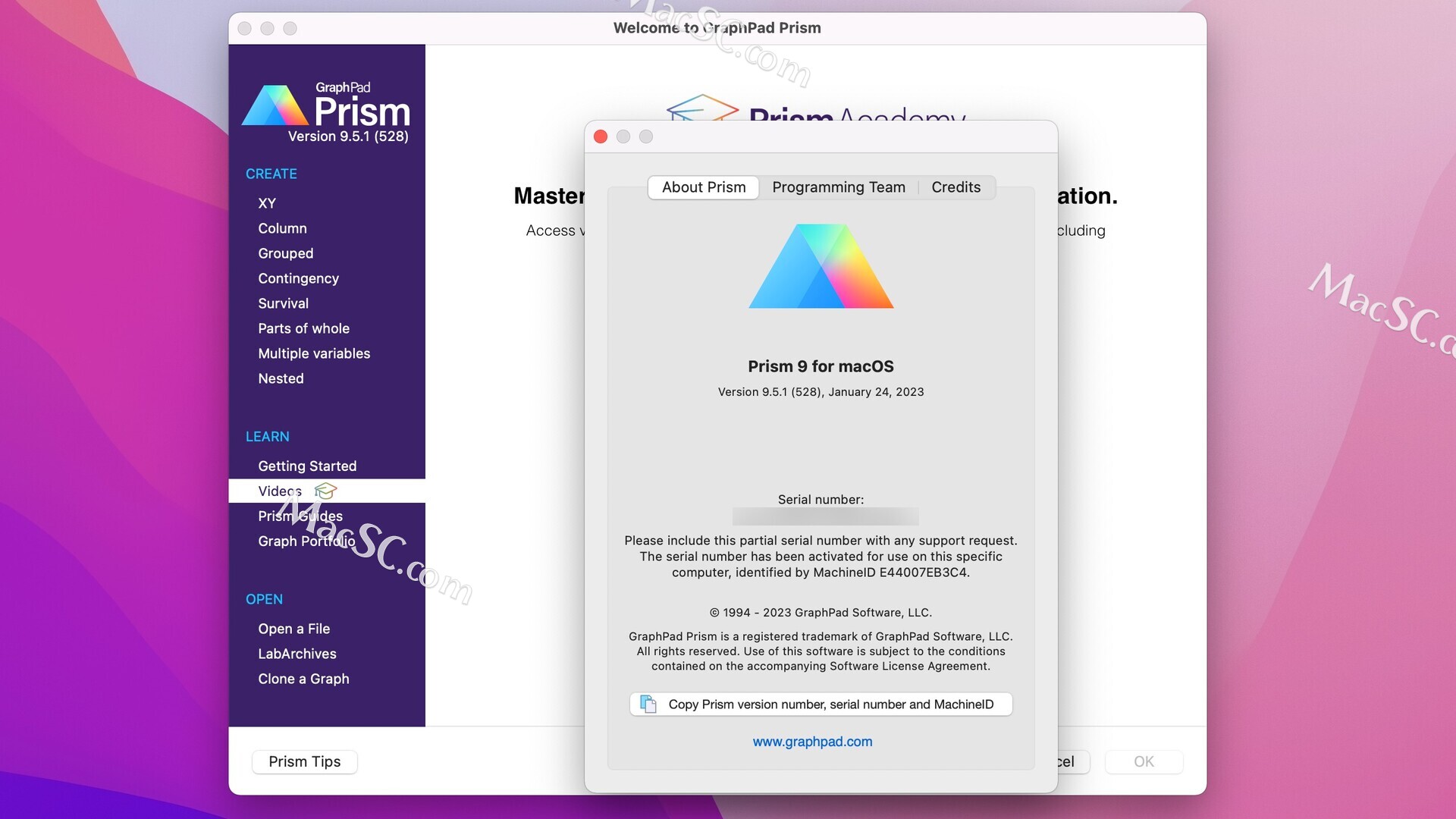Choose Survival under CREATE
The image size is (1456, 819).
click(x=283, y=303)
